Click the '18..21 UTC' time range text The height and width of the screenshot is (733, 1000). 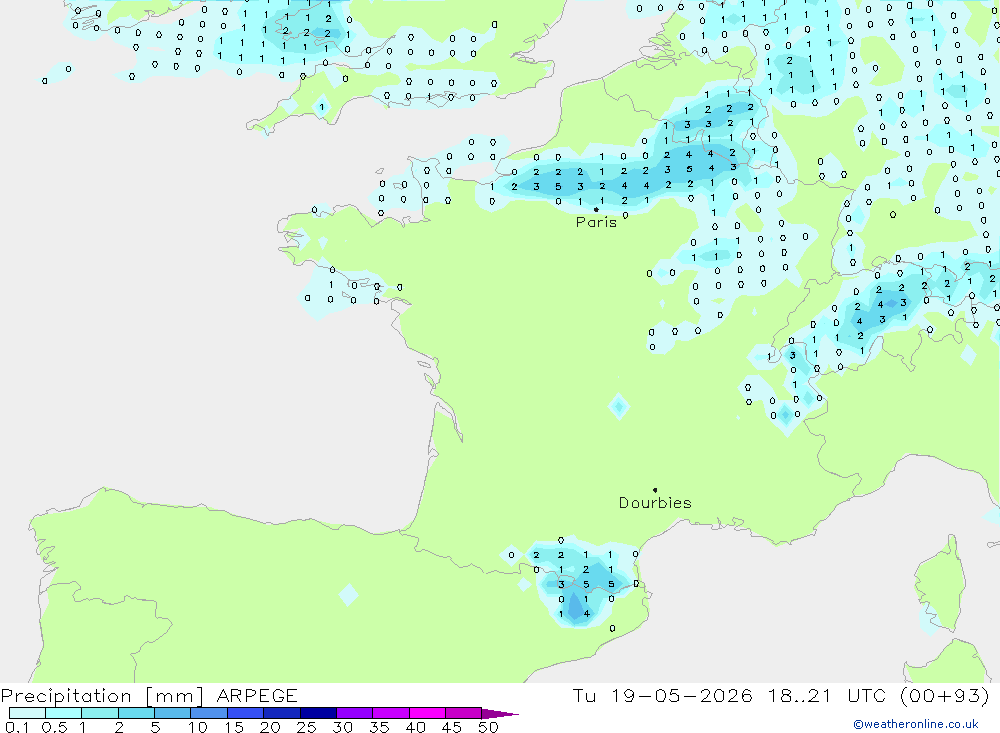pos(828,696)
